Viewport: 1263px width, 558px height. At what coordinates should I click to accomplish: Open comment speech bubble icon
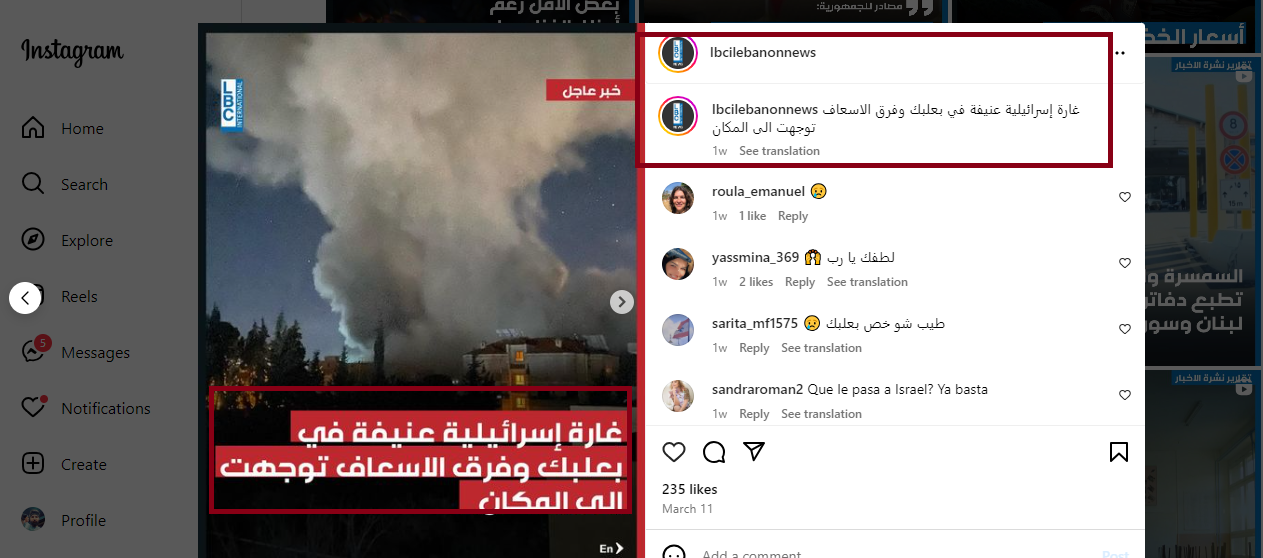tap(714, 452)
